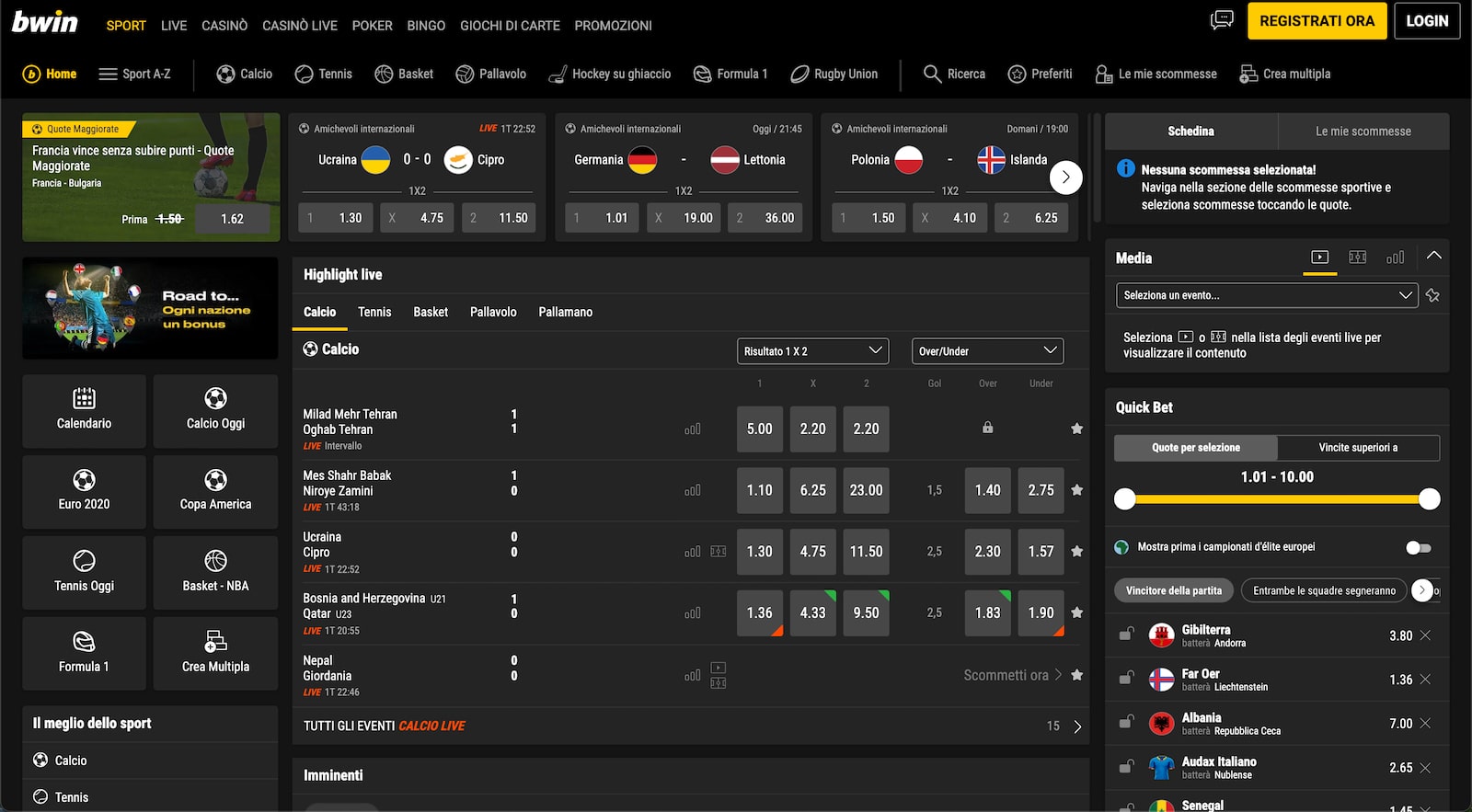Open PROMOZIONI top menu
Image resolution: width=1472 pixels, height=812 pixels.
pos(614,26)
